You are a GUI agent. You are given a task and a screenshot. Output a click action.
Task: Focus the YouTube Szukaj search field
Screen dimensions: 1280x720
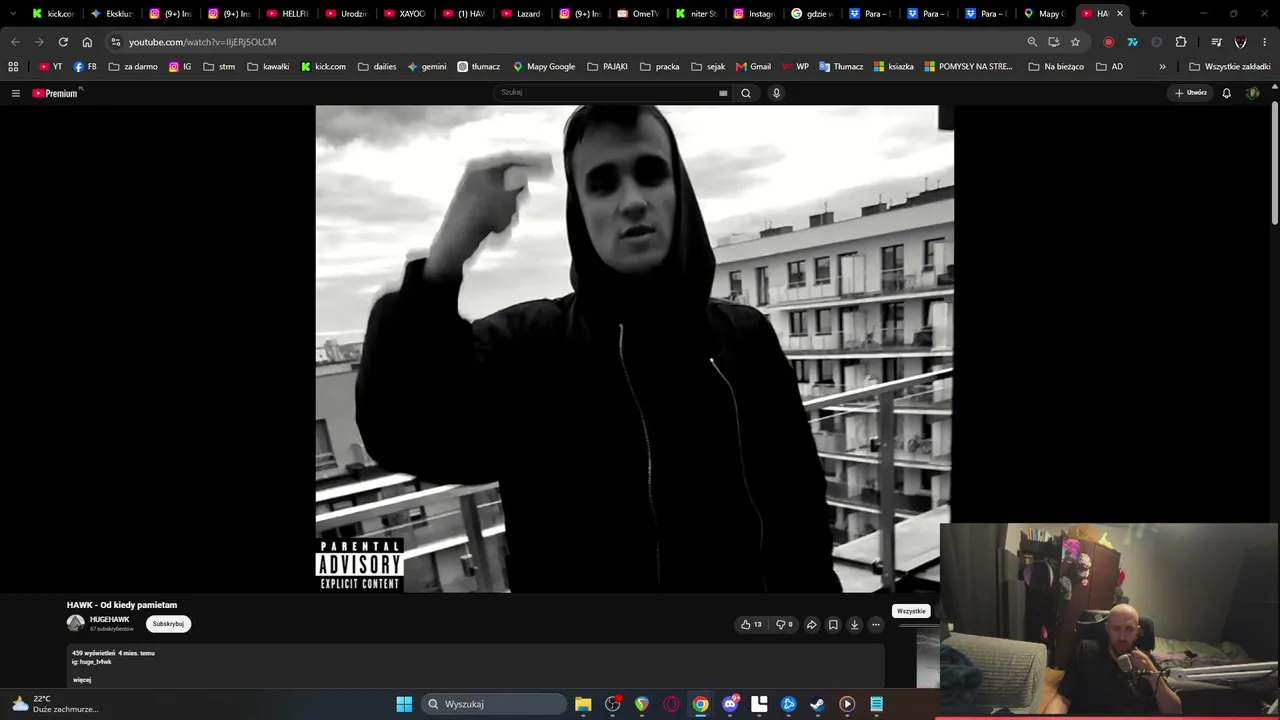[608, 93]
